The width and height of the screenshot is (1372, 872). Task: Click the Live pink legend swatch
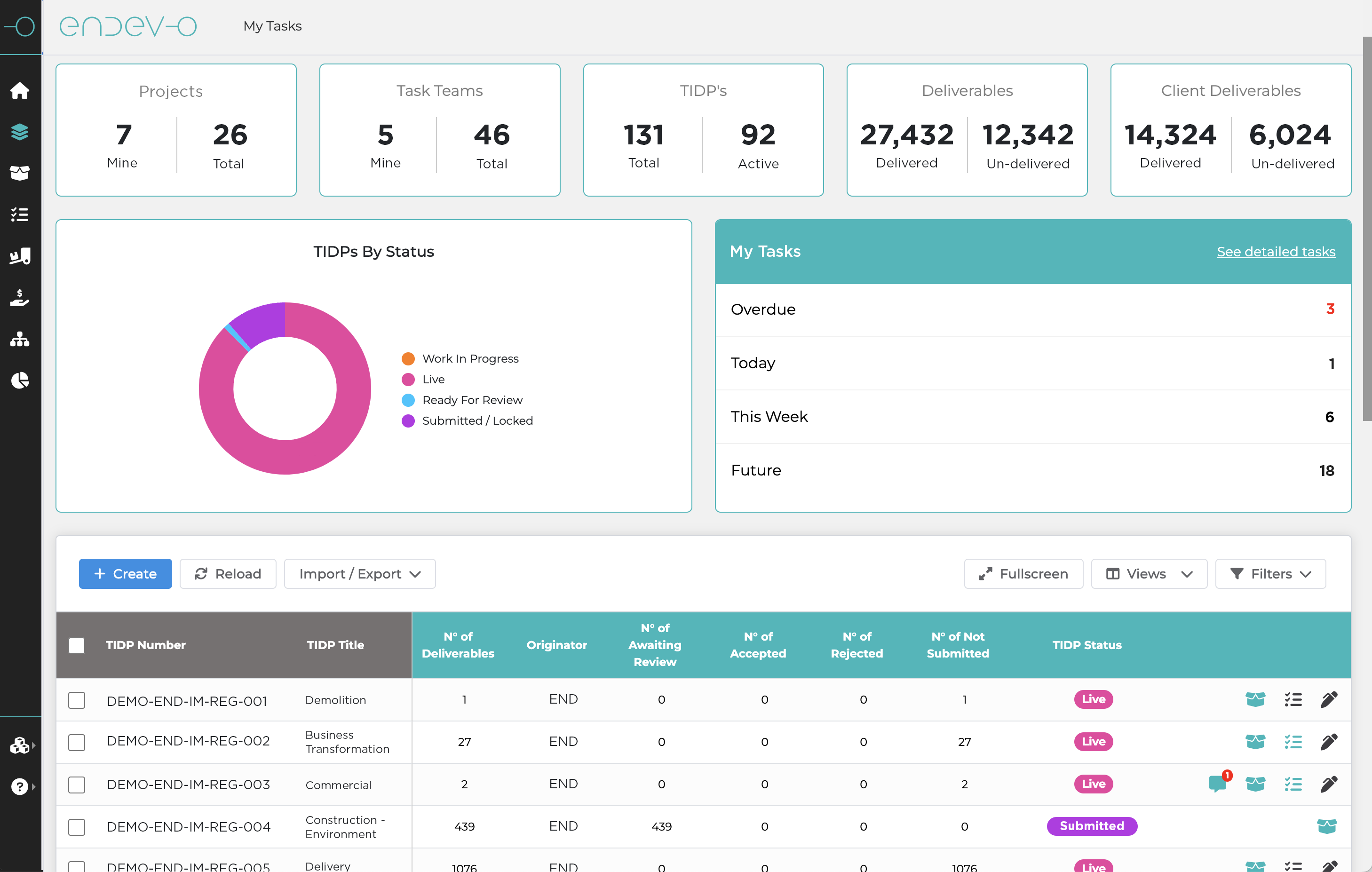pos(408,379)
